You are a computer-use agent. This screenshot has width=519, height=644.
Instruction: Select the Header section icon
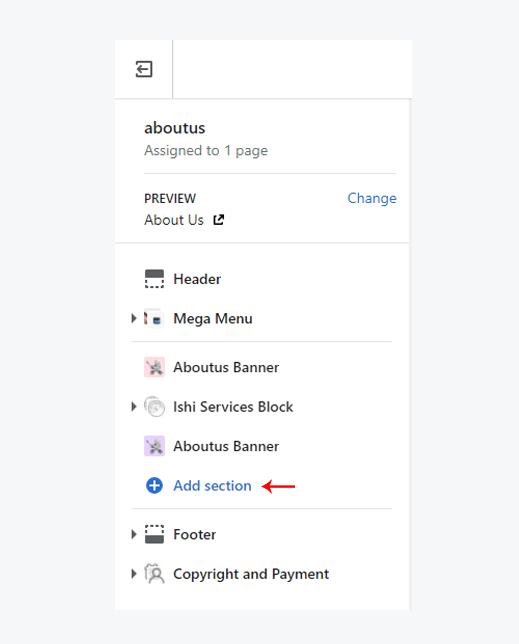click(154, 279)
